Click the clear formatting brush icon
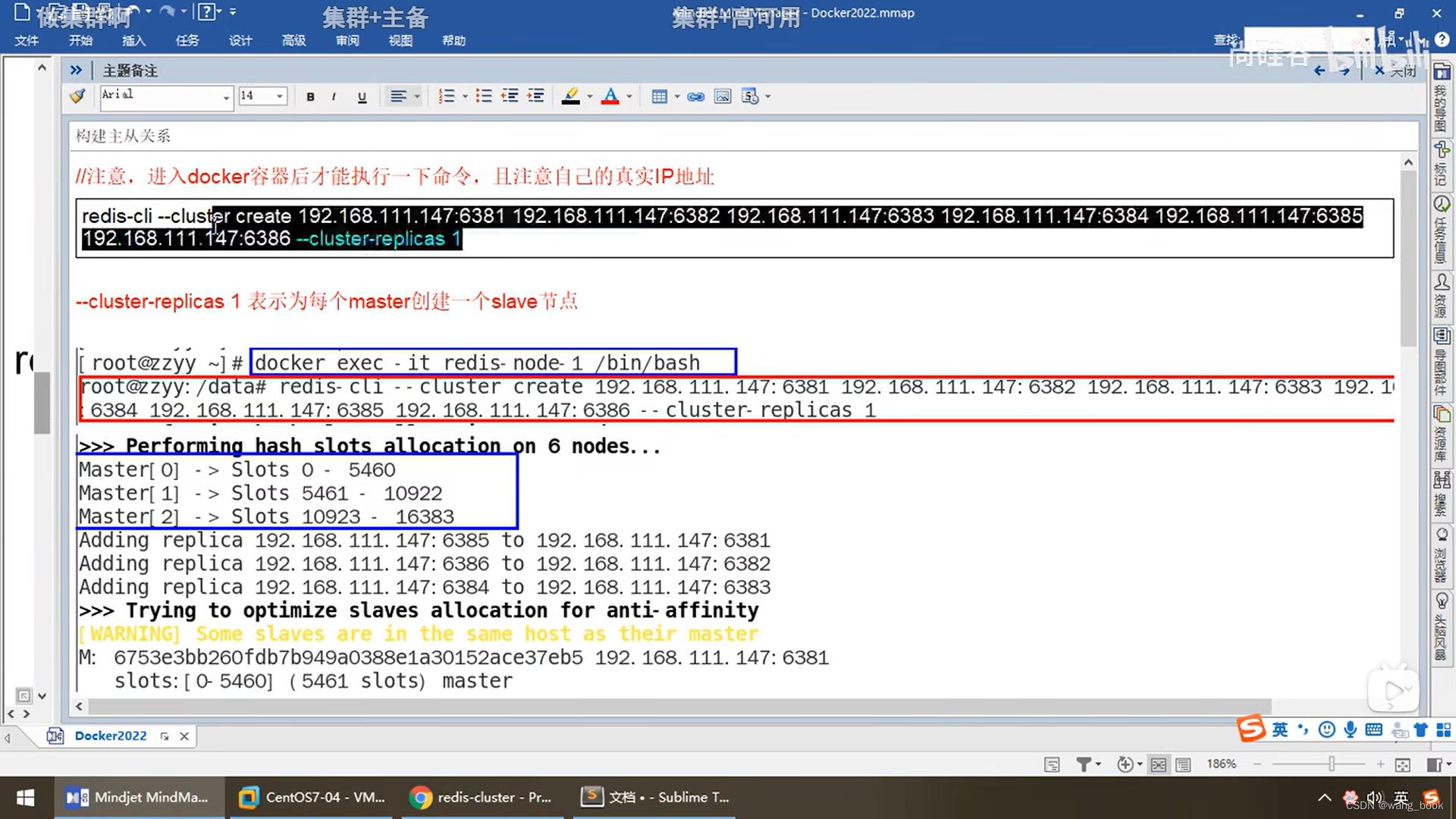Viewport: 1456px width, 819px height. pyautogui.click(x=77, y=96)
